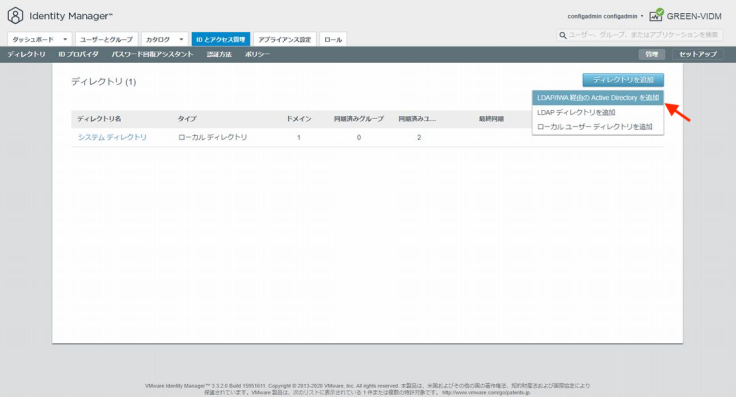Click the 最終同期 column header
This screenshot has width=736, height=397.
(491, 119)
